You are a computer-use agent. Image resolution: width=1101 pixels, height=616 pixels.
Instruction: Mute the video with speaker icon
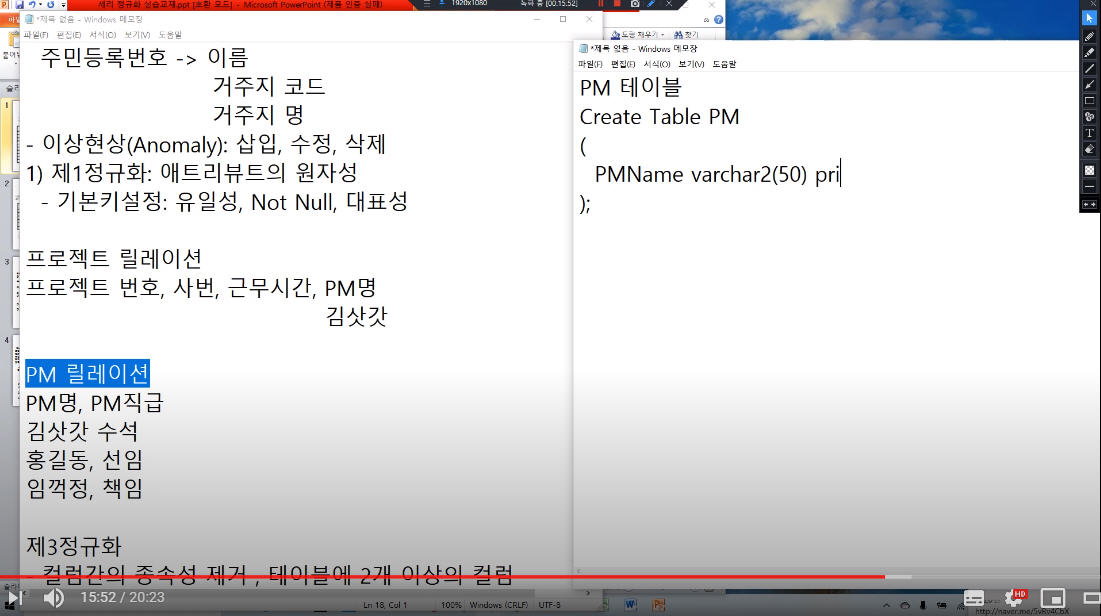[53, 598]
